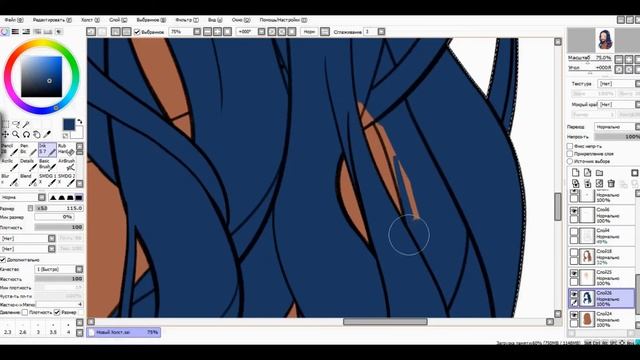This screenshot has width=640, height=360.
Task: Hide layer Слой26 via eye icon
Action: (574, 294)
